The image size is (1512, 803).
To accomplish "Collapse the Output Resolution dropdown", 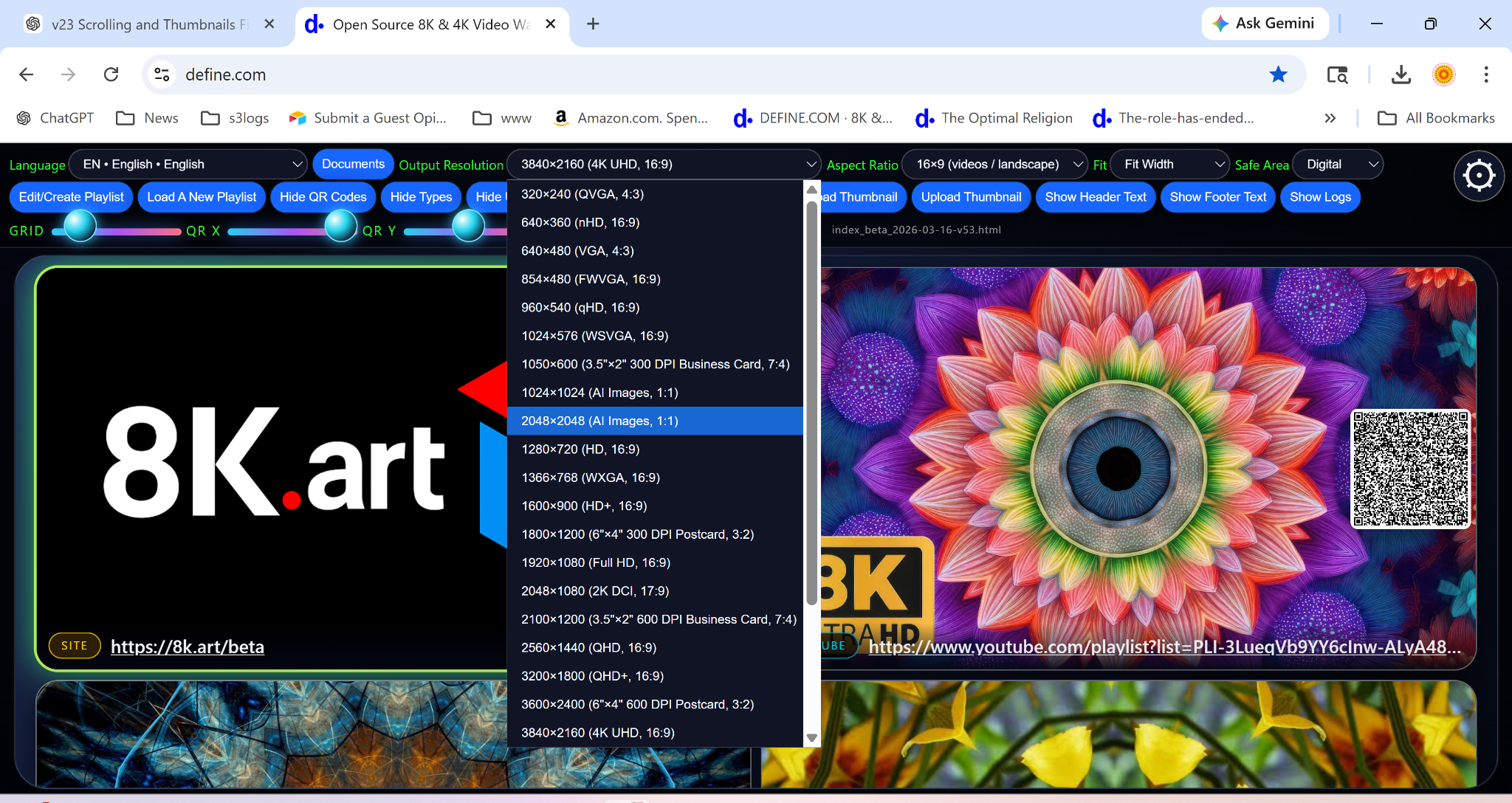I will click(664, 165).
